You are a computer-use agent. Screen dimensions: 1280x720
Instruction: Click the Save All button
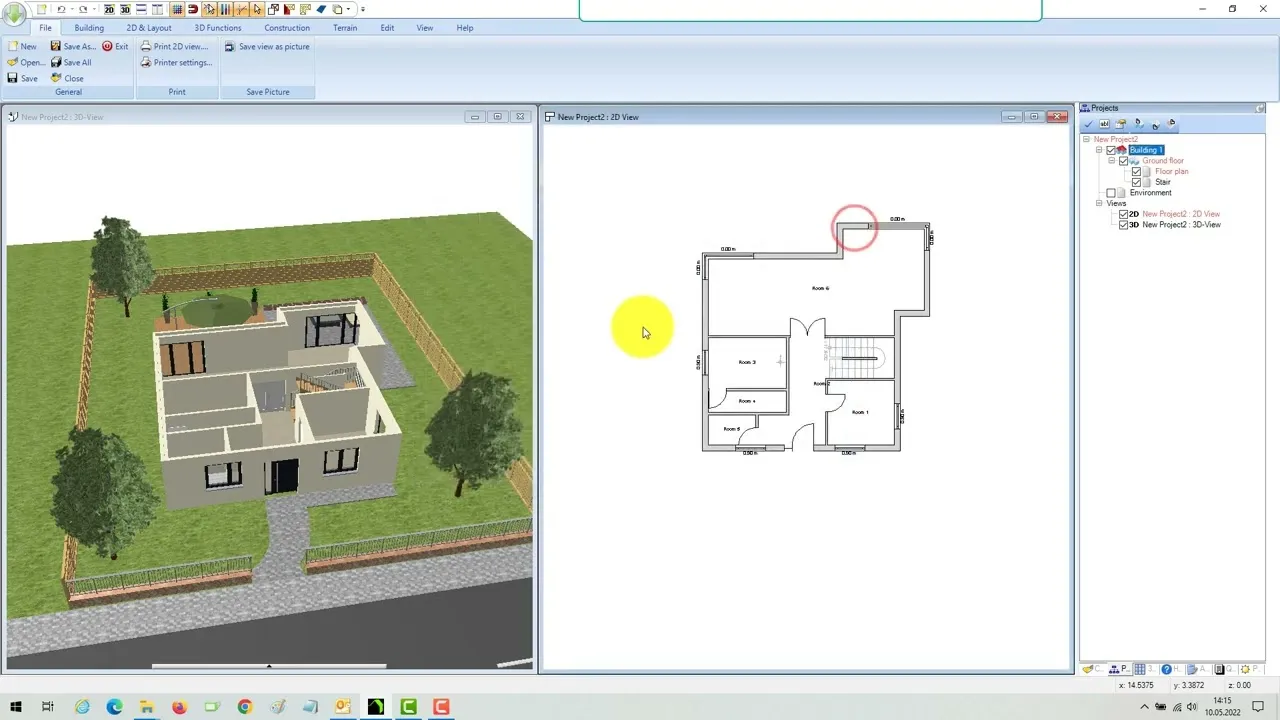[x=71, y=63]
